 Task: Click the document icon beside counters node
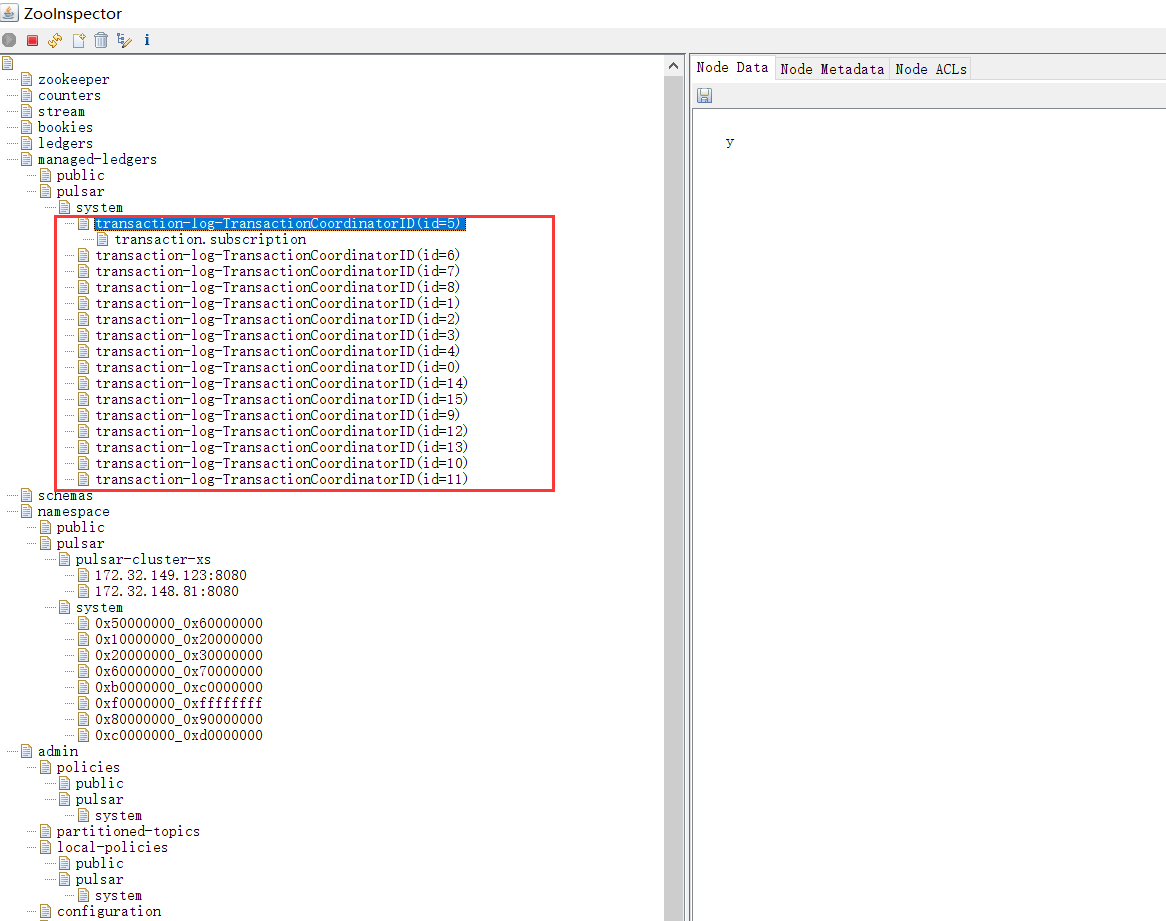coord(27,95)
